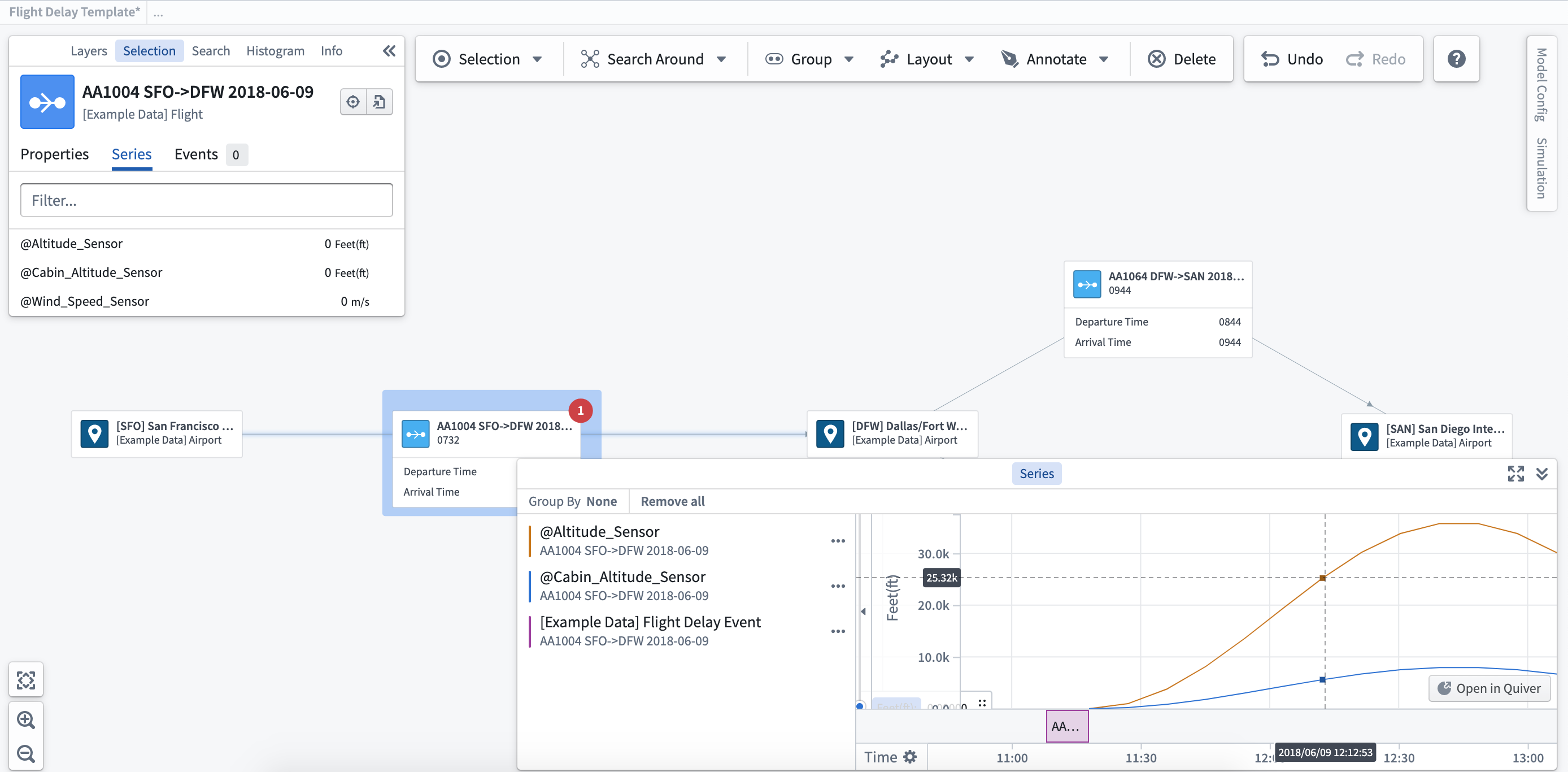The image size is (1568, 772).
Task: Click the DFW airport node icon
Action: point(830,434)
